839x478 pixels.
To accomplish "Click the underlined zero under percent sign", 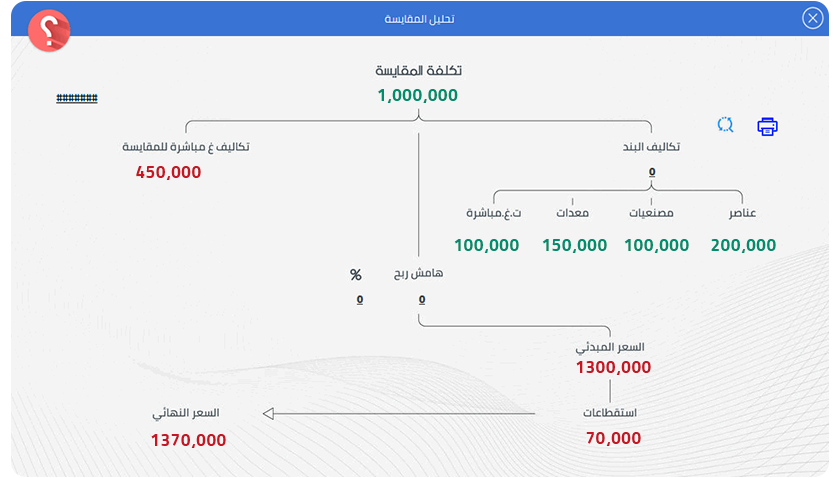I will 360,299.
